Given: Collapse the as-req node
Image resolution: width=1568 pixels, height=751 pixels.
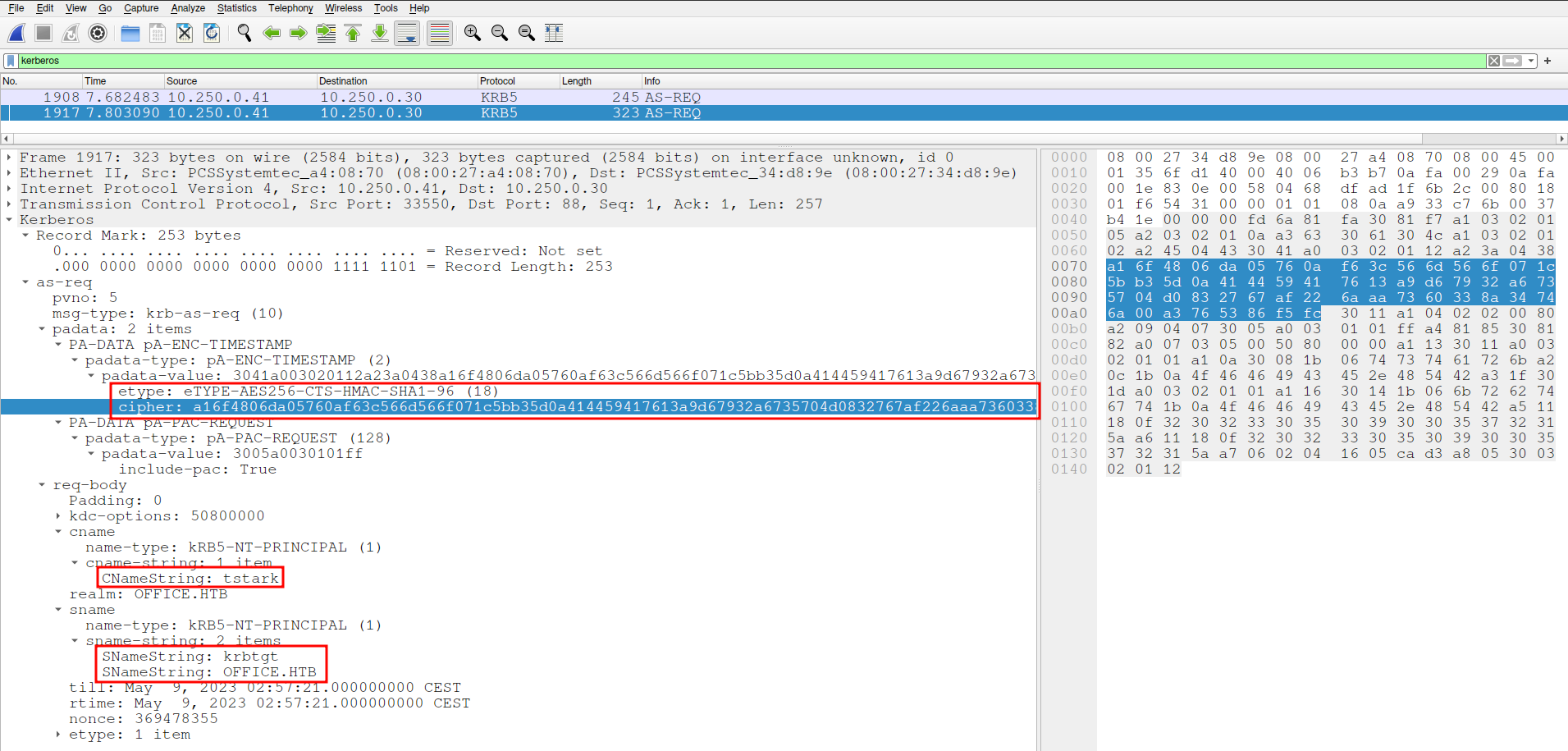Looking at the screenshot, I should coord(25,282).
